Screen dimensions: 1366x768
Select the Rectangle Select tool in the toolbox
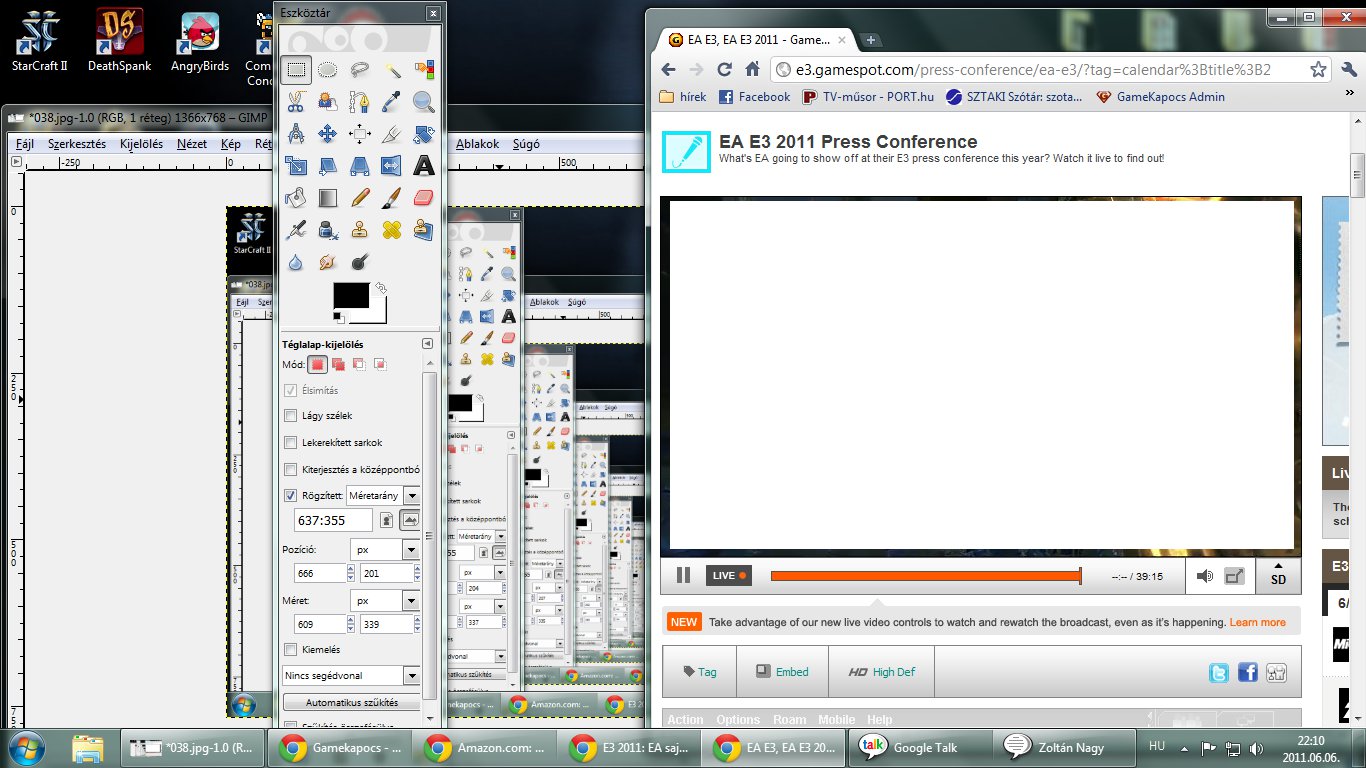[296, 70]
